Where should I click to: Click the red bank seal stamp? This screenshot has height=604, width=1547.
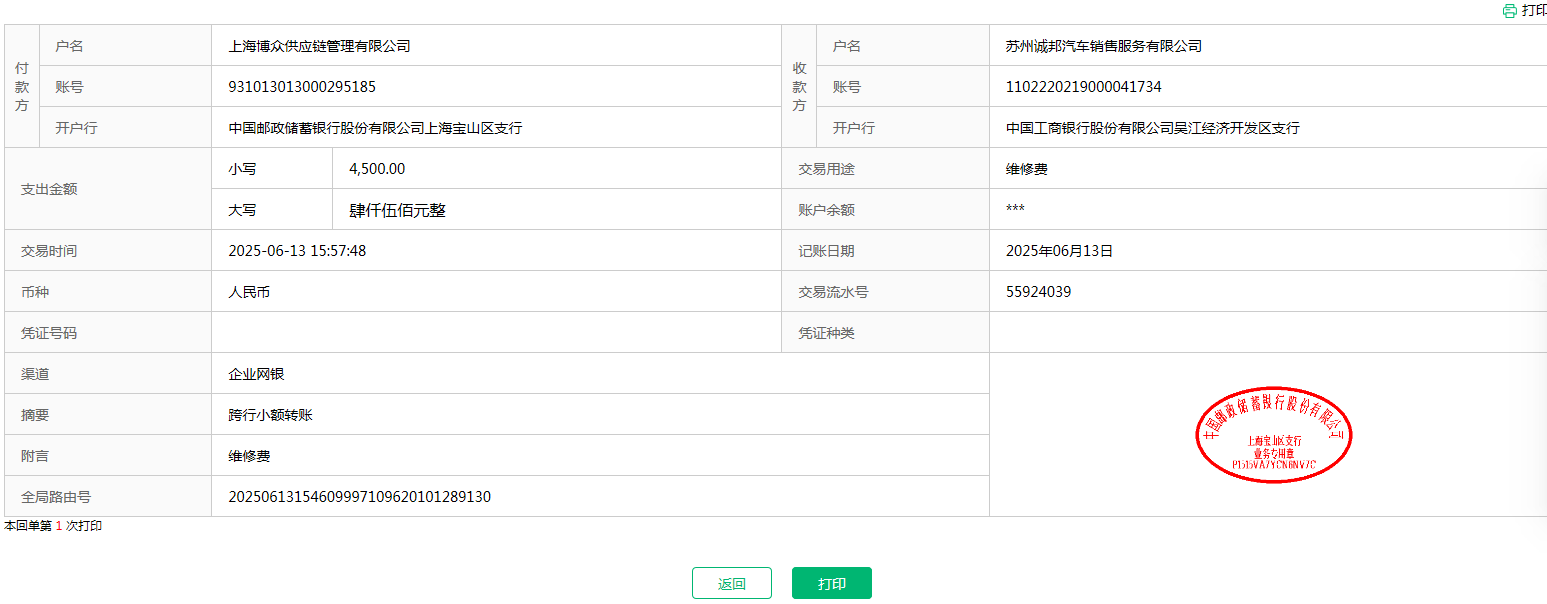pos(1273,435)
